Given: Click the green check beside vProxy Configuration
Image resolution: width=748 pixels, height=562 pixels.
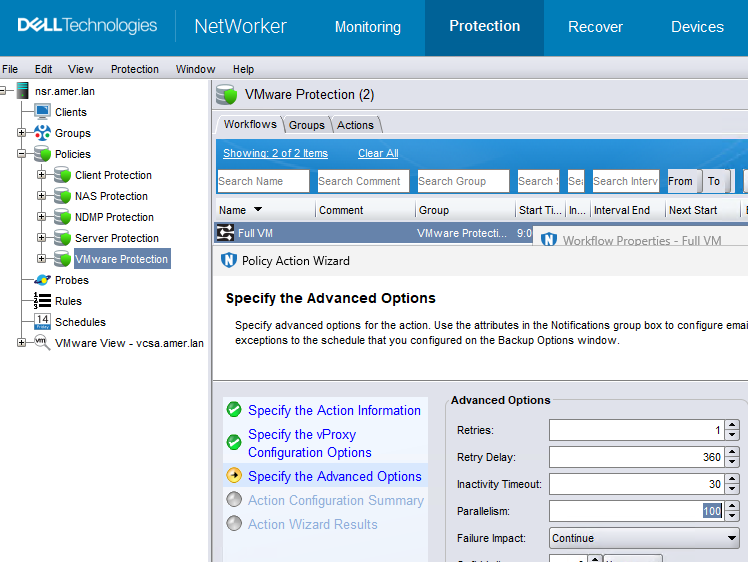Looking at the screenshot, I should coord(234,442).
